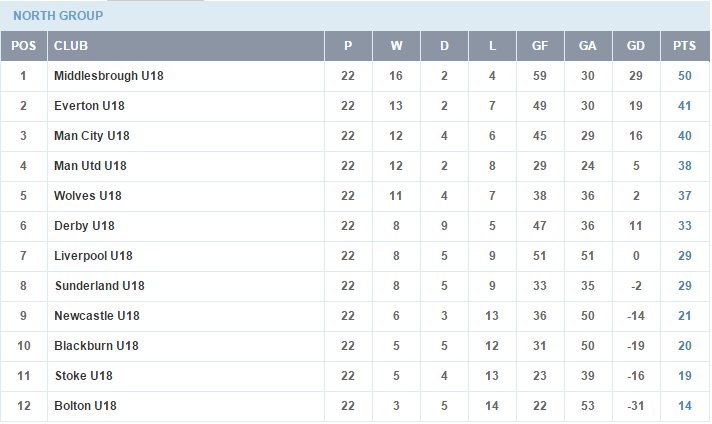Viewport: 712px width, 424px height.
Task: Open the Wolves U18 entry
Action: tap(88, 196)
